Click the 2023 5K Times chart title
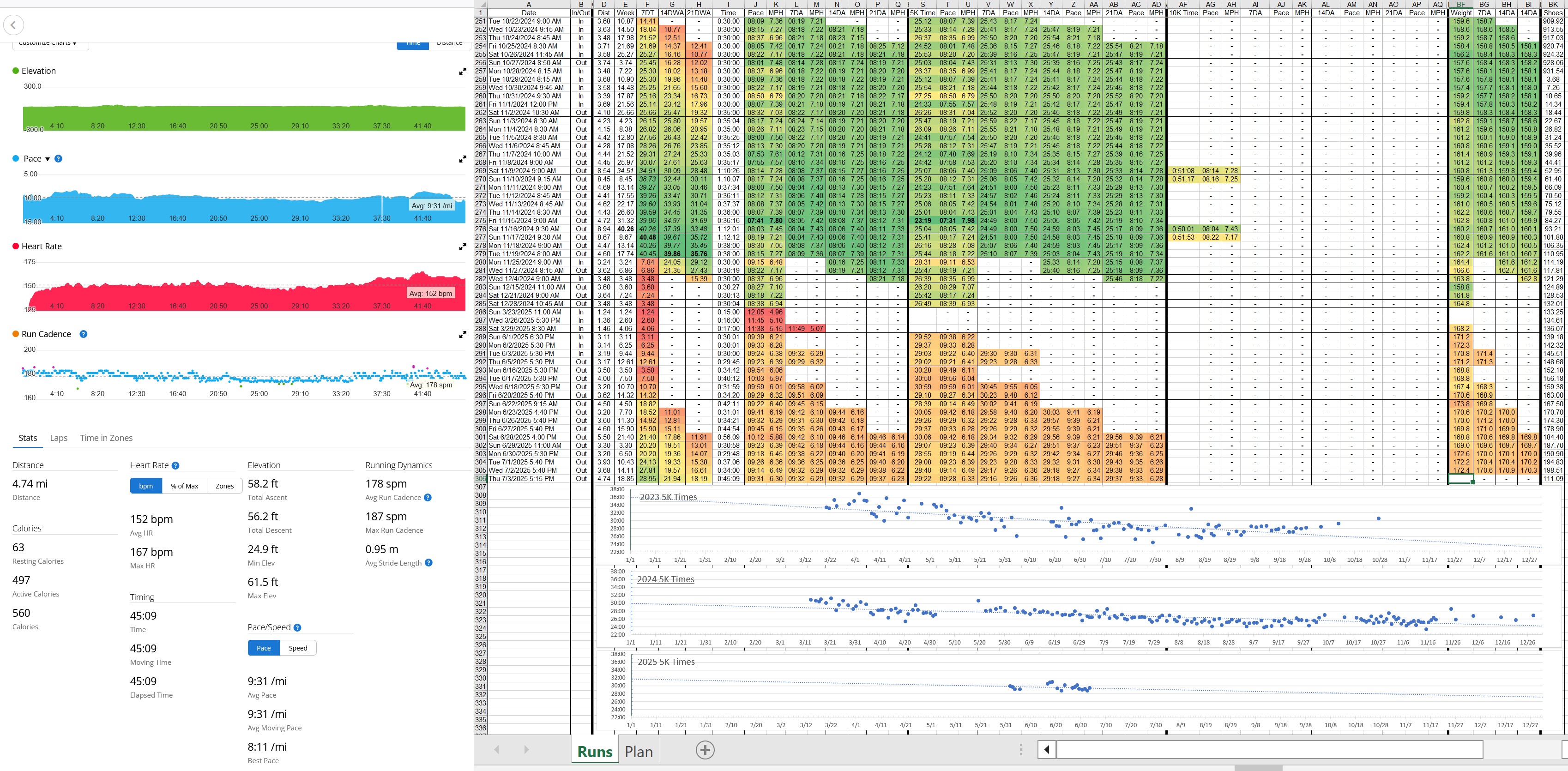1568x771 pixels. pos(668,497)
